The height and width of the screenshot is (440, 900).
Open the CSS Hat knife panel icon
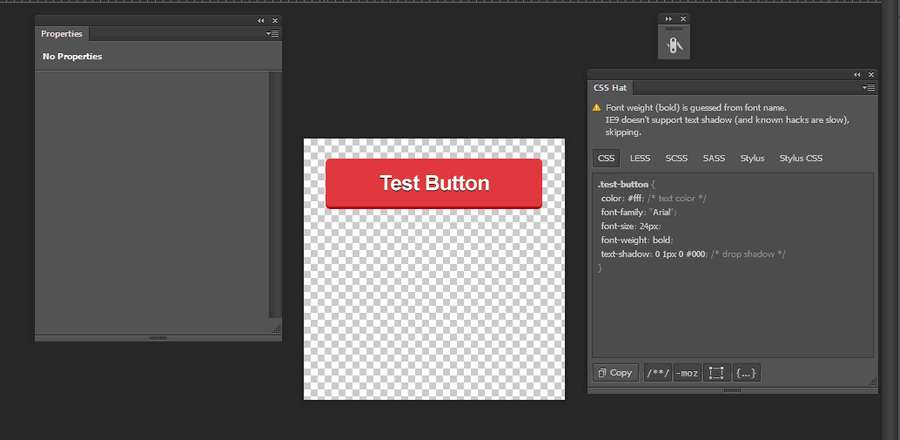[x=674, y=45]
